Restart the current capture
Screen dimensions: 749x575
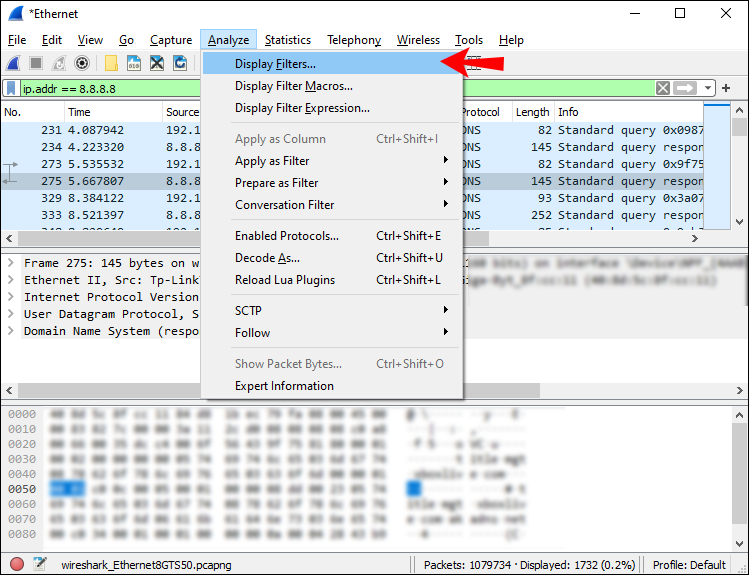click(59, 63)
